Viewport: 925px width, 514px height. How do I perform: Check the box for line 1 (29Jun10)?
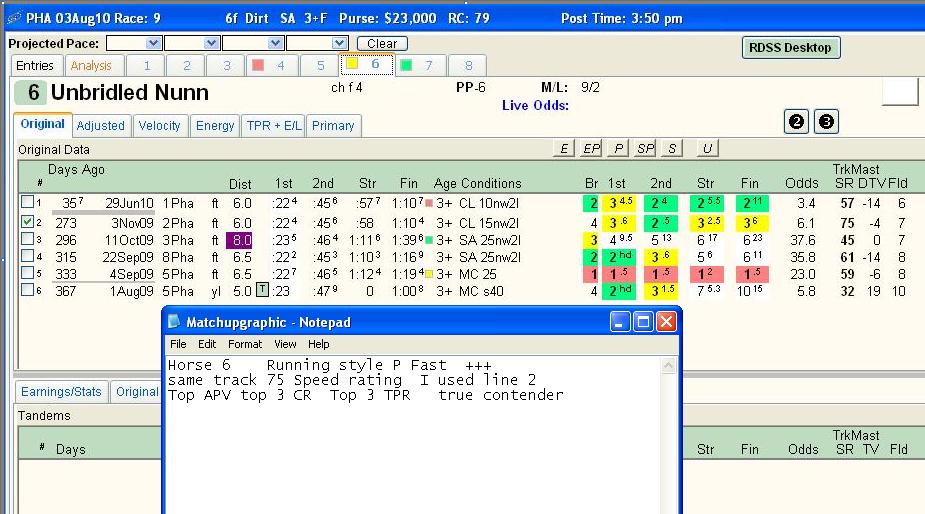pos(27,202)
